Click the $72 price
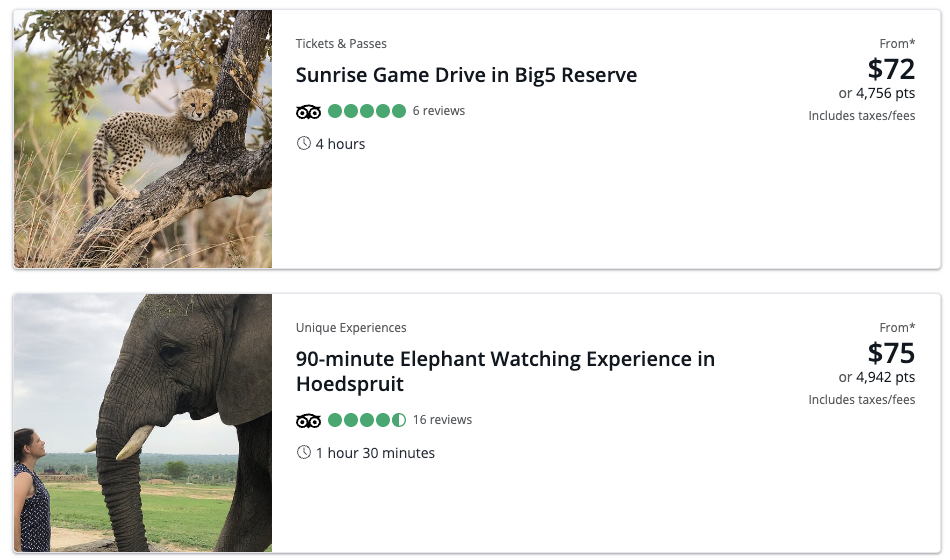The image size is (950, 560). [x=891, y=69]
